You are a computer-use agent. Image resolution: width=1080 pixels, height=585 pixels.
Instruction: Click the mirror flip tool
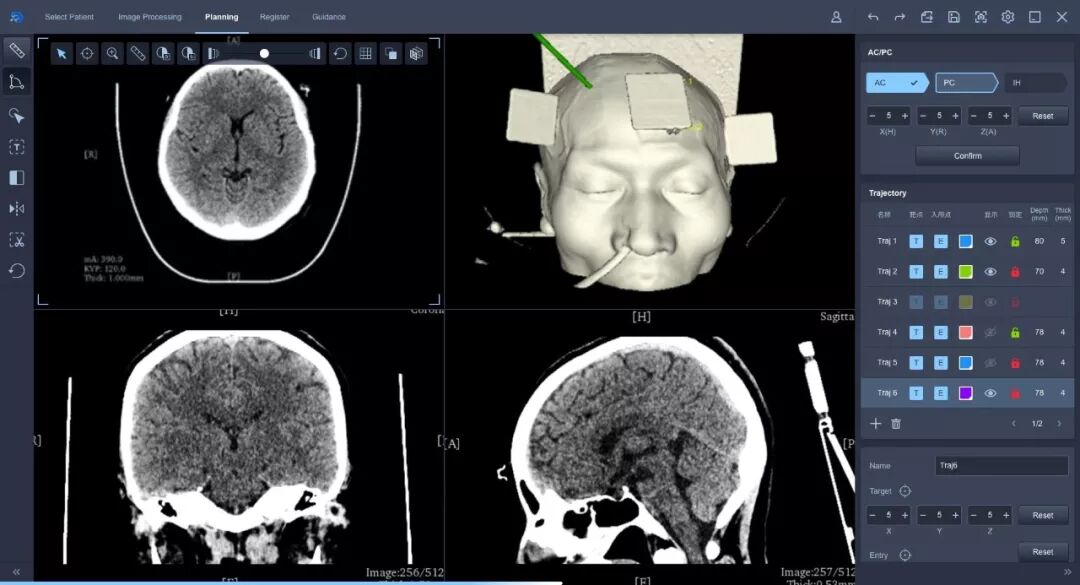[x=17, y=208]
